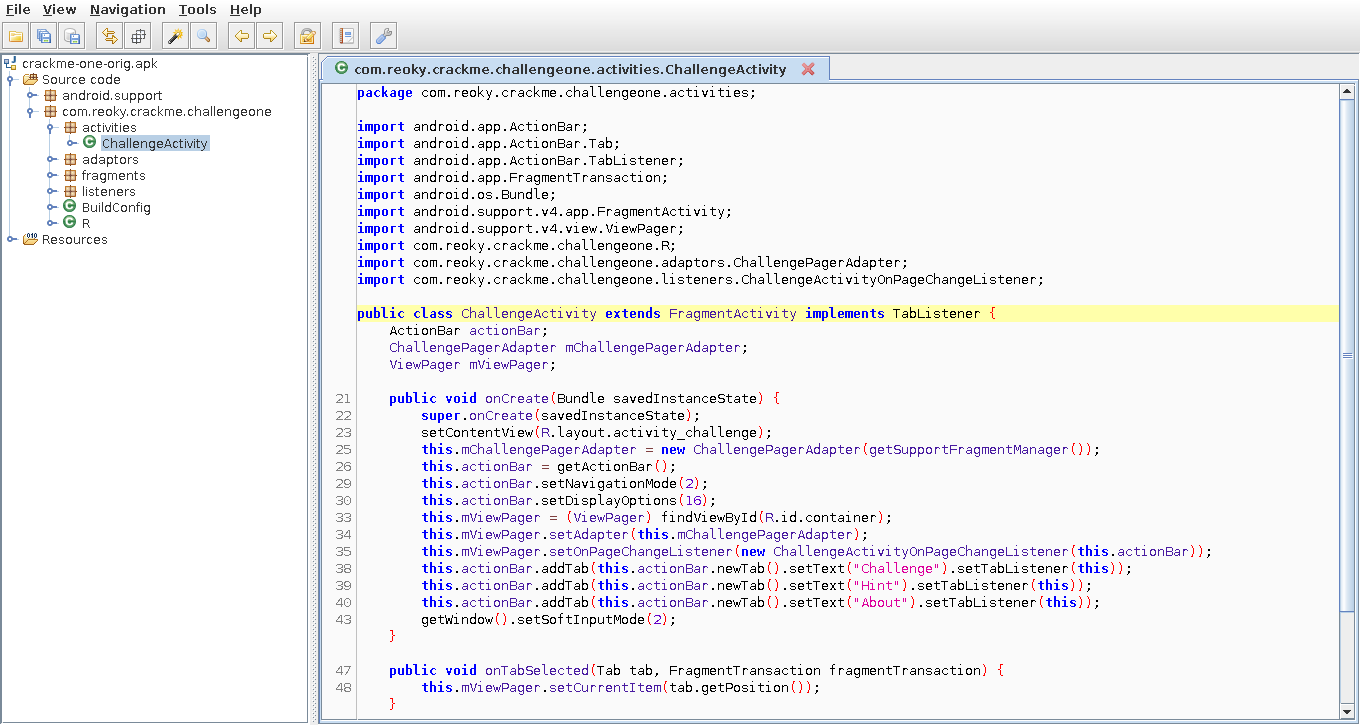Expand the Resources node
Image resolution: width=1360 pixels, height=725 pixels.
point(11,240)
